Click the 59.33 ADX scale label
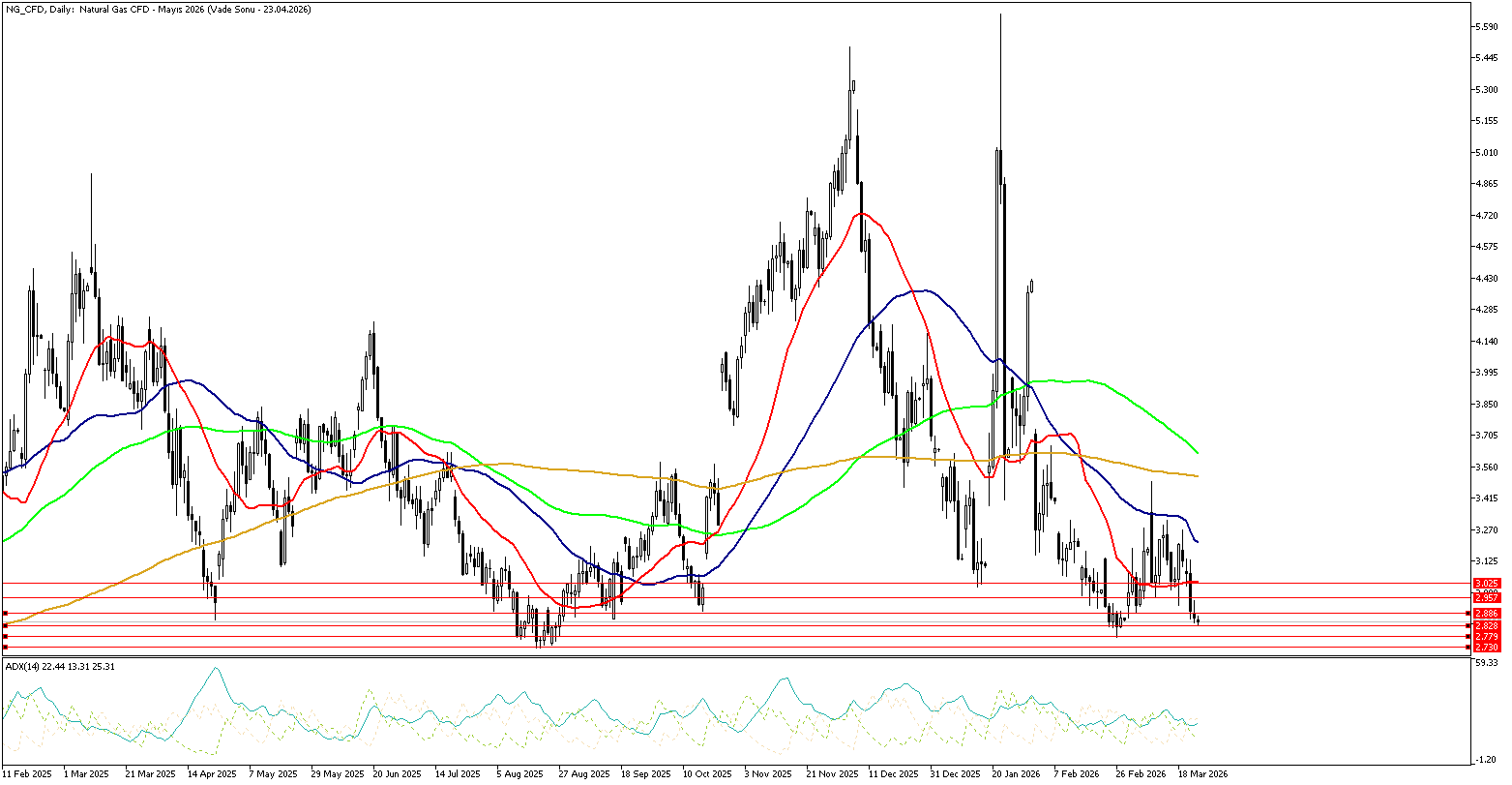 [1486, 663]
